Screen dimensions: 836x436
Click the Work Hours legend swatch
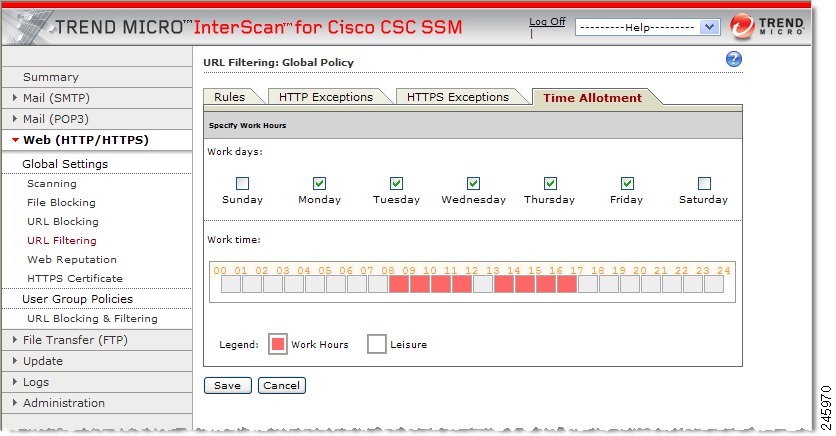click(x=278, y=344)
